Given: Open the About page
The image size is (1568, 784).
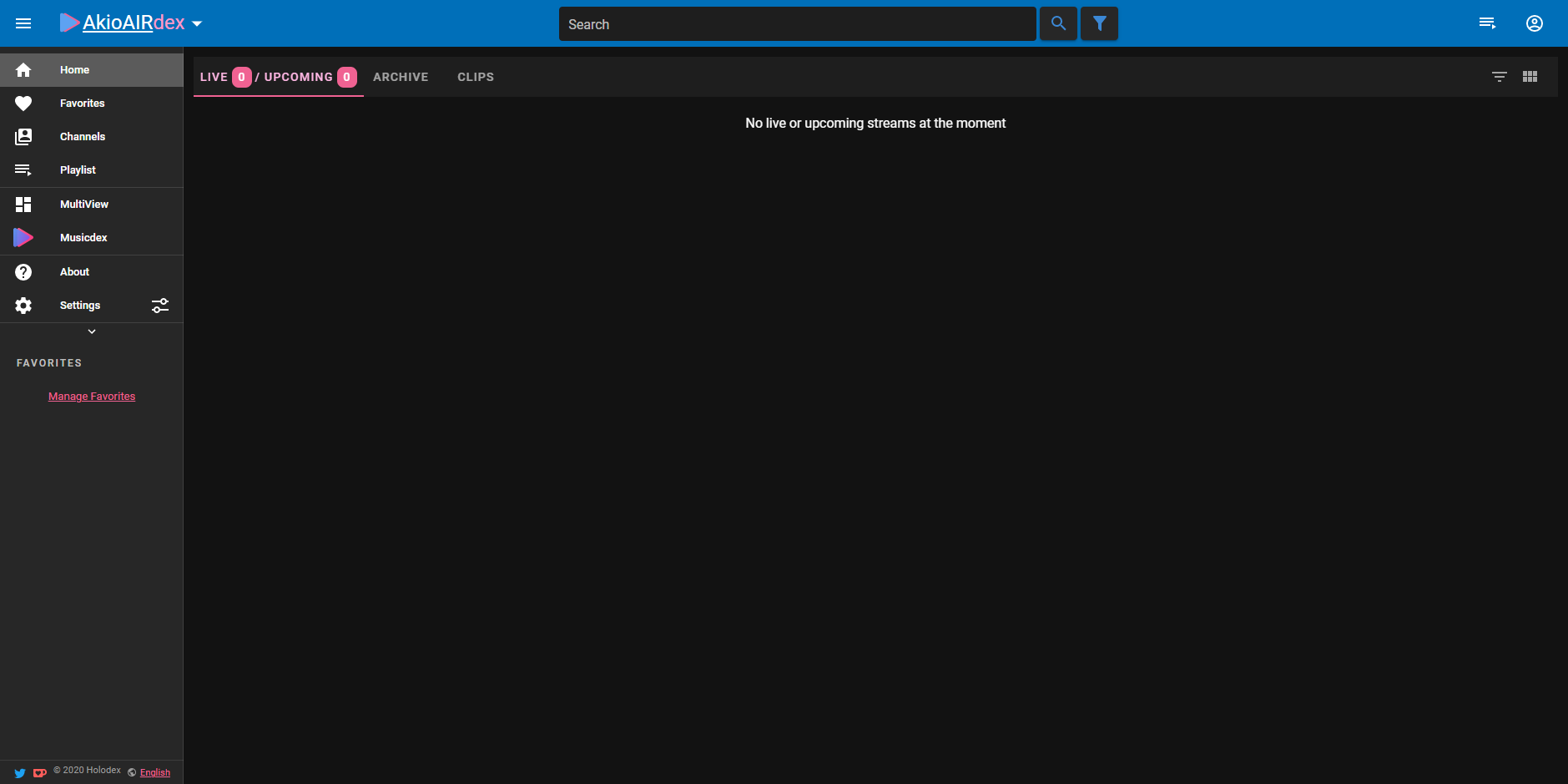Looking at the screenshot, I should tap(92, 272).
